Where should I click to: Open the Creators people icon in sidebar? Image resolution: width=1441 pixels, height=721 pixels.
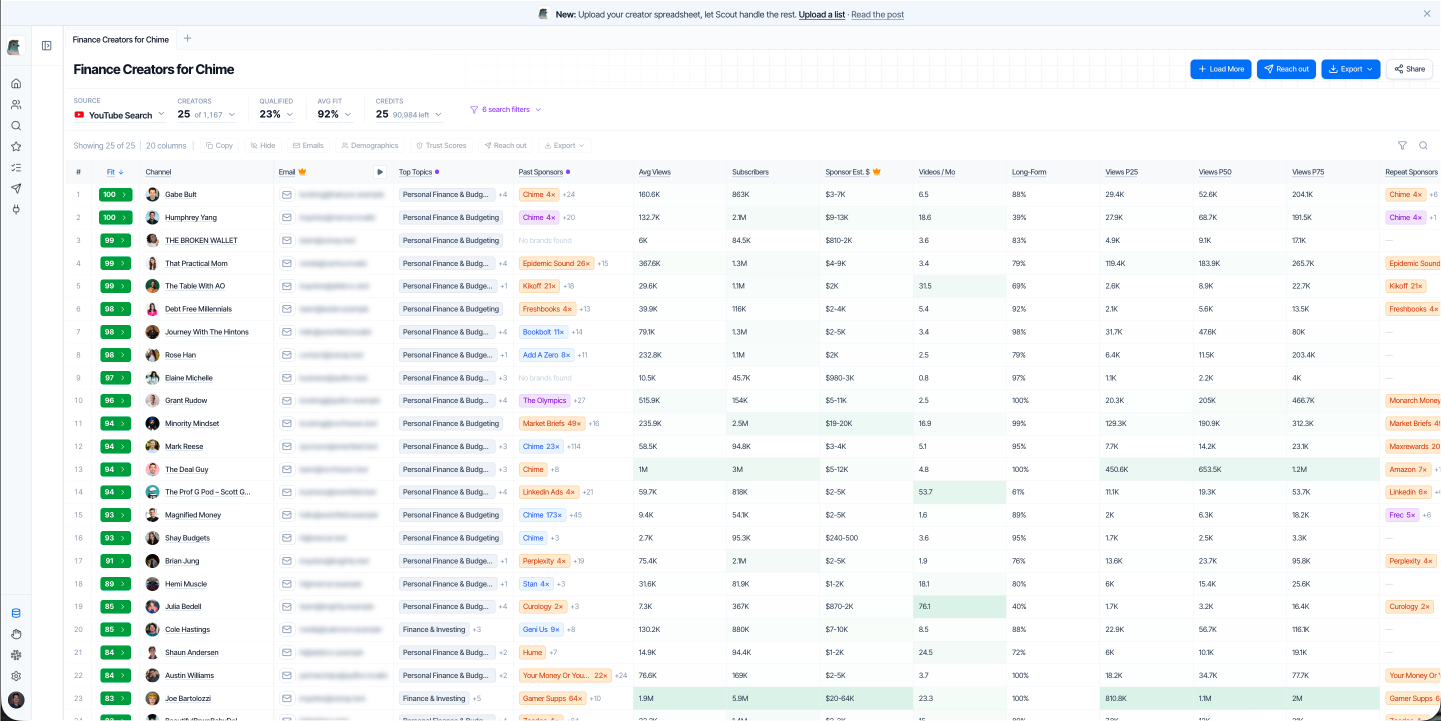(15, 104)
